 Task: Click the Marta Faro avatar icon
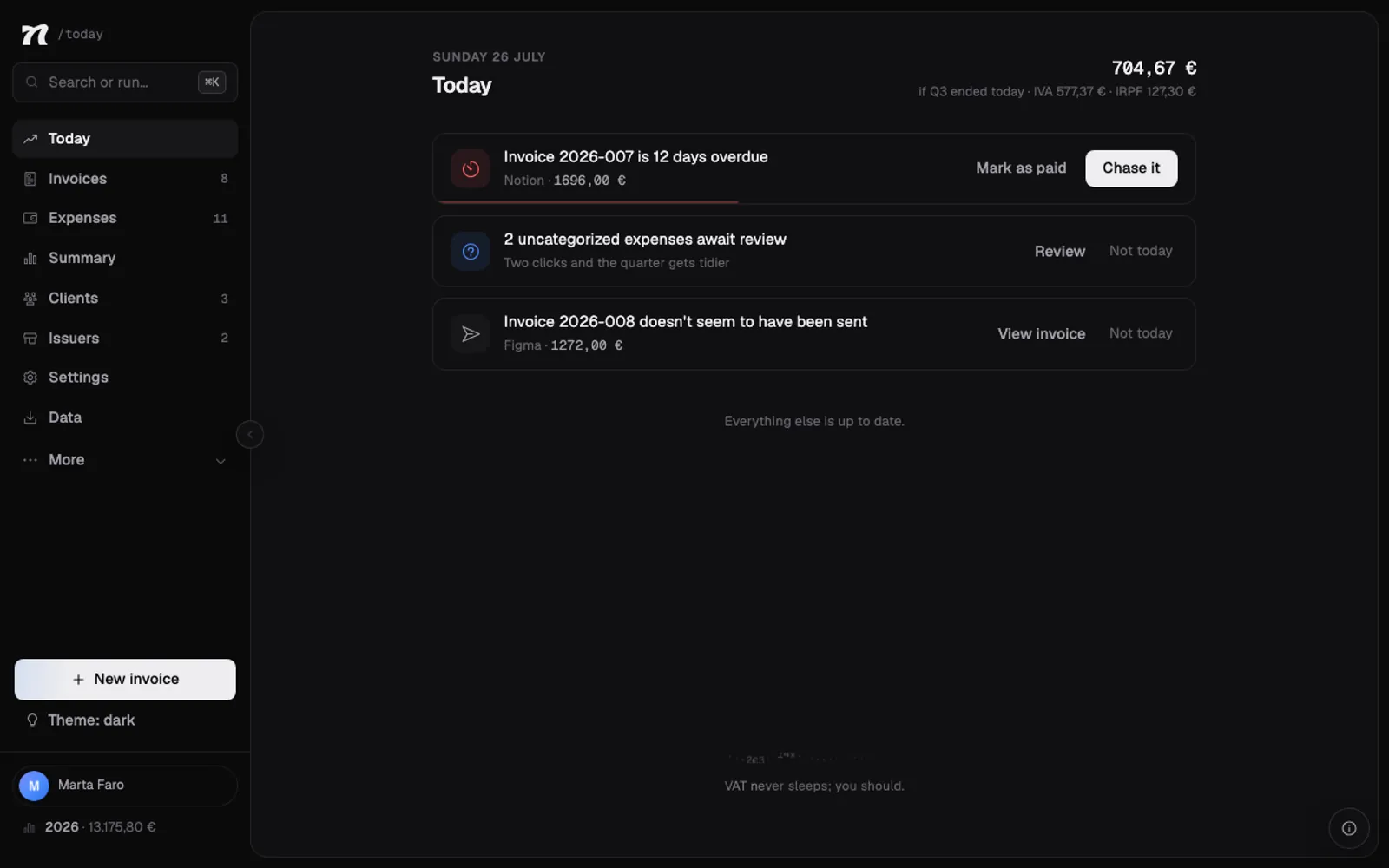coord(34,786)
